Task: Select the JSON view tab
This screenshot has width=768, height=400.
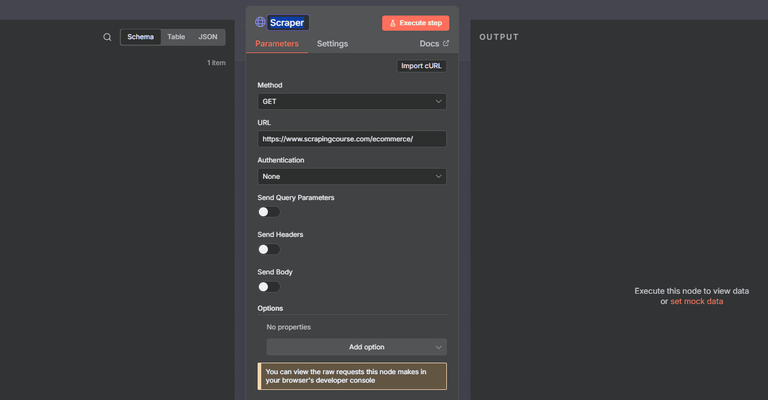Action: coord(208,37)
